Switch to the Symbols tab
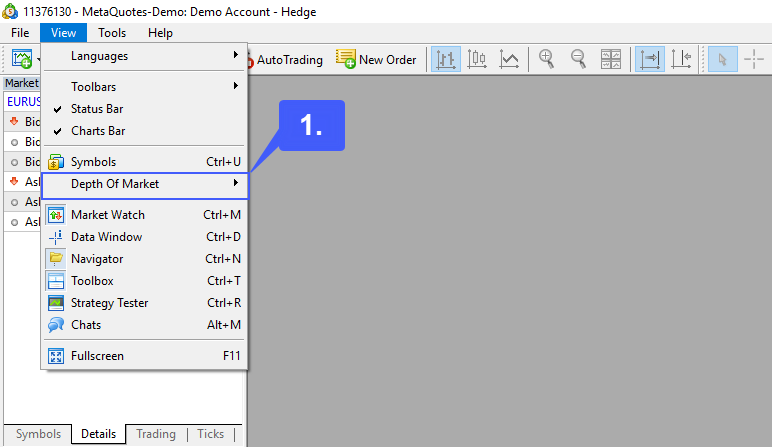This screenshot has width=772, height=447. tap(38, 434)
